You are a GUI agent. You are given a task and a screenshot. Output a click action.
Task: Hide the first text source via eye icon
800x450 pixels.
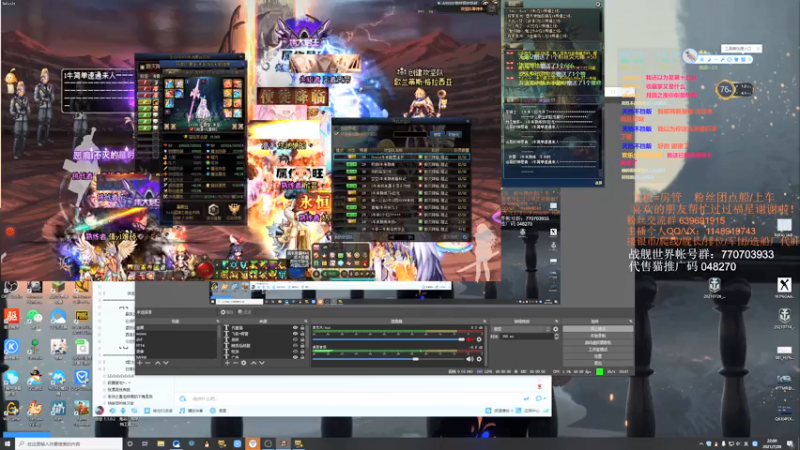pos(295,328)
